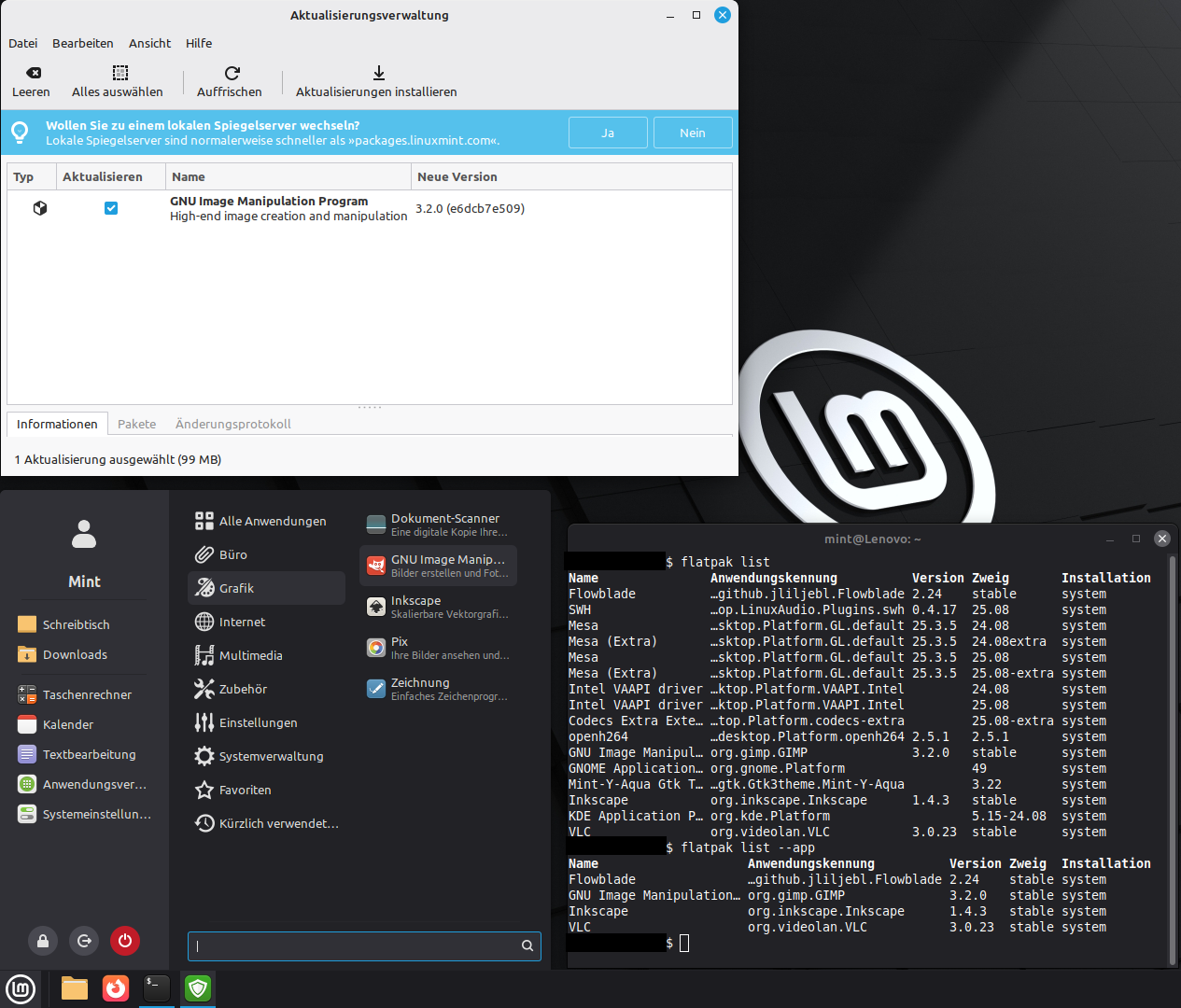Open the Favoriten category

[266, 790]
